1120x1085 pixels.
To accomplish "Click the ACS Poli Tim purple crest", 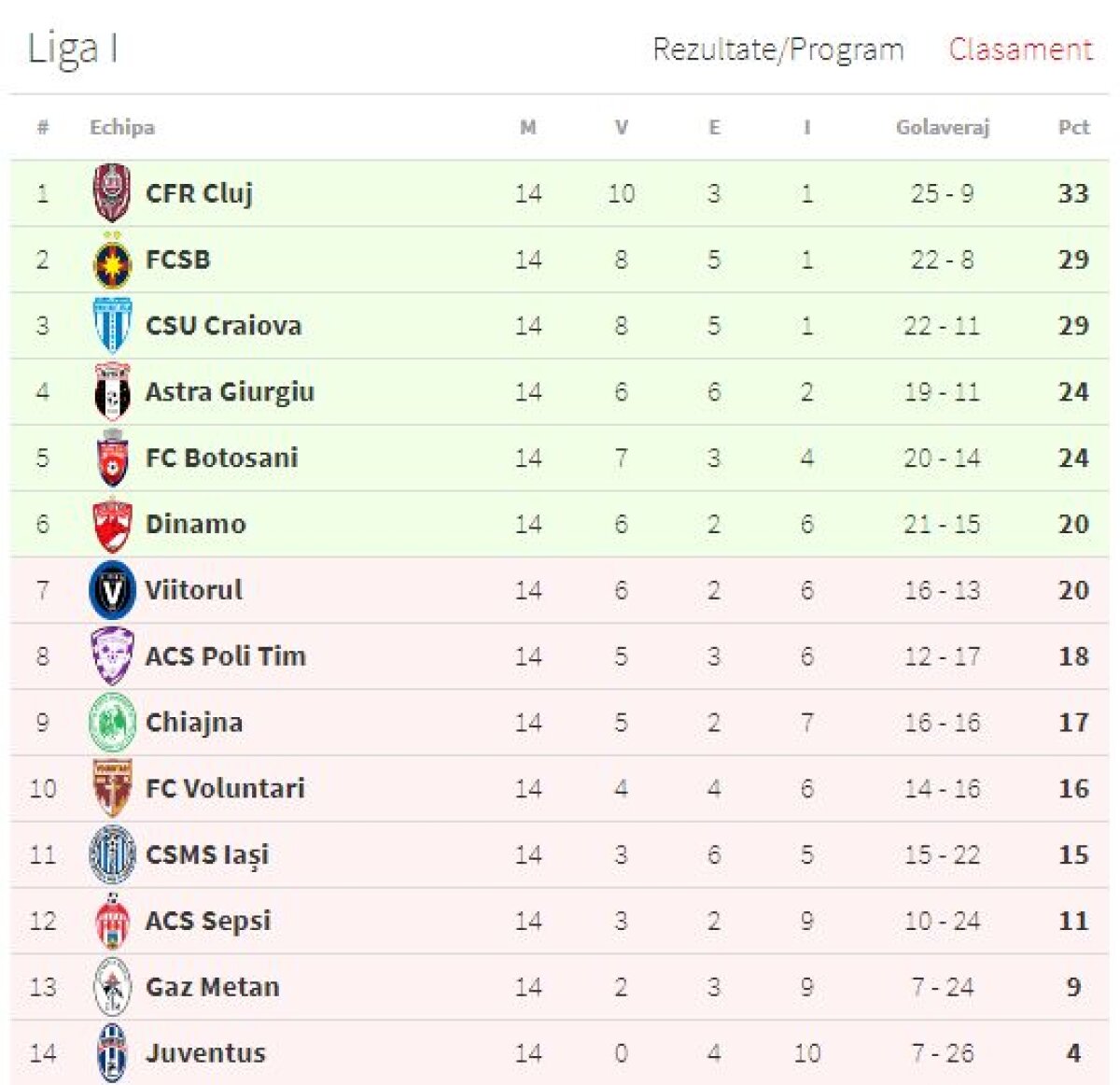I will coord(112,656).
